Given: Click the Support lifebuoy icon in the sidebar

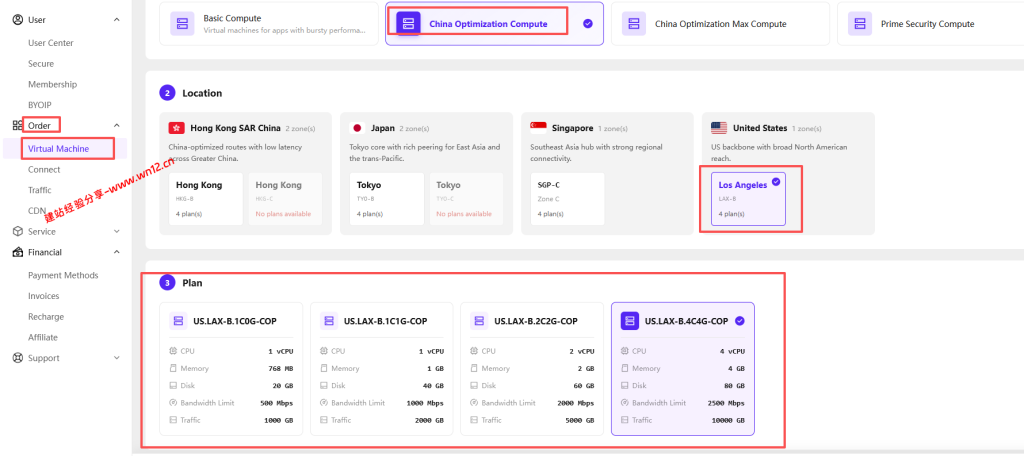Looking at the screenshot, I should [x=18, y=358].
